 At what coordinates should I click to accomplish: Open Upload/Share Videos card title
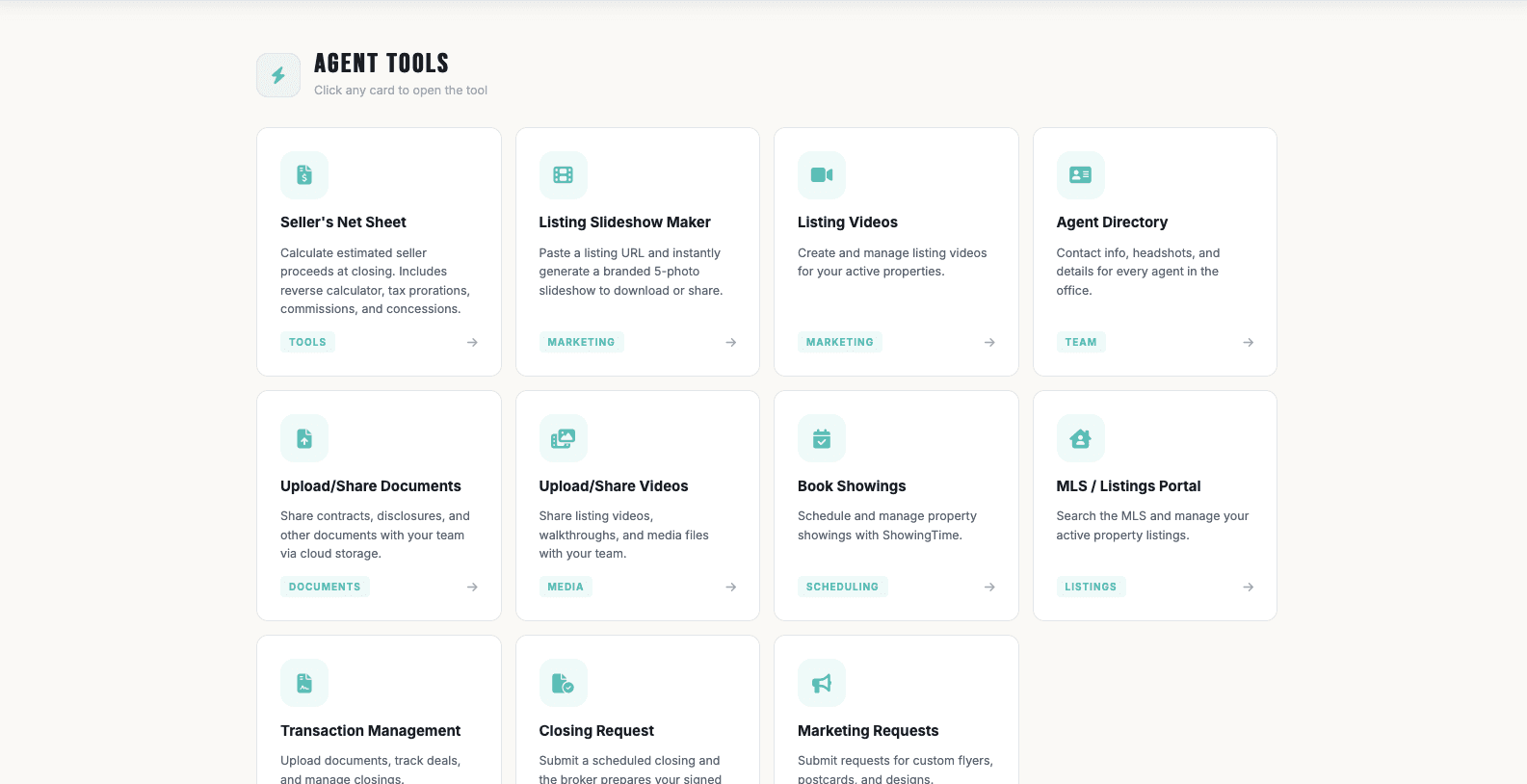click(614, 486)
